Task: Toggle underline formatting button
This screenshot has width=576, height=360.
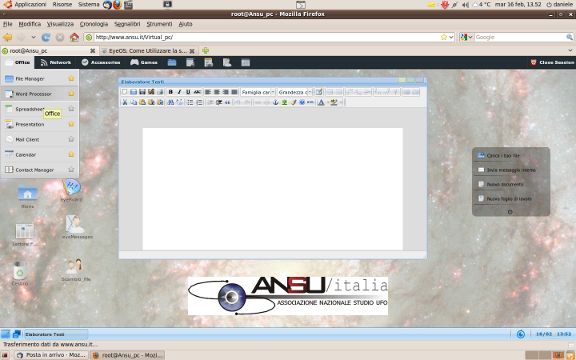Action: click(x=188, y=92)
